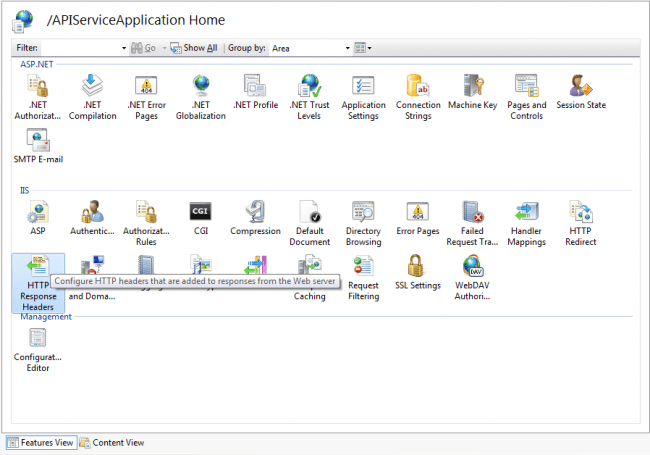Open the Output Caching feature

pyautogui.click(x=310, y=277)
